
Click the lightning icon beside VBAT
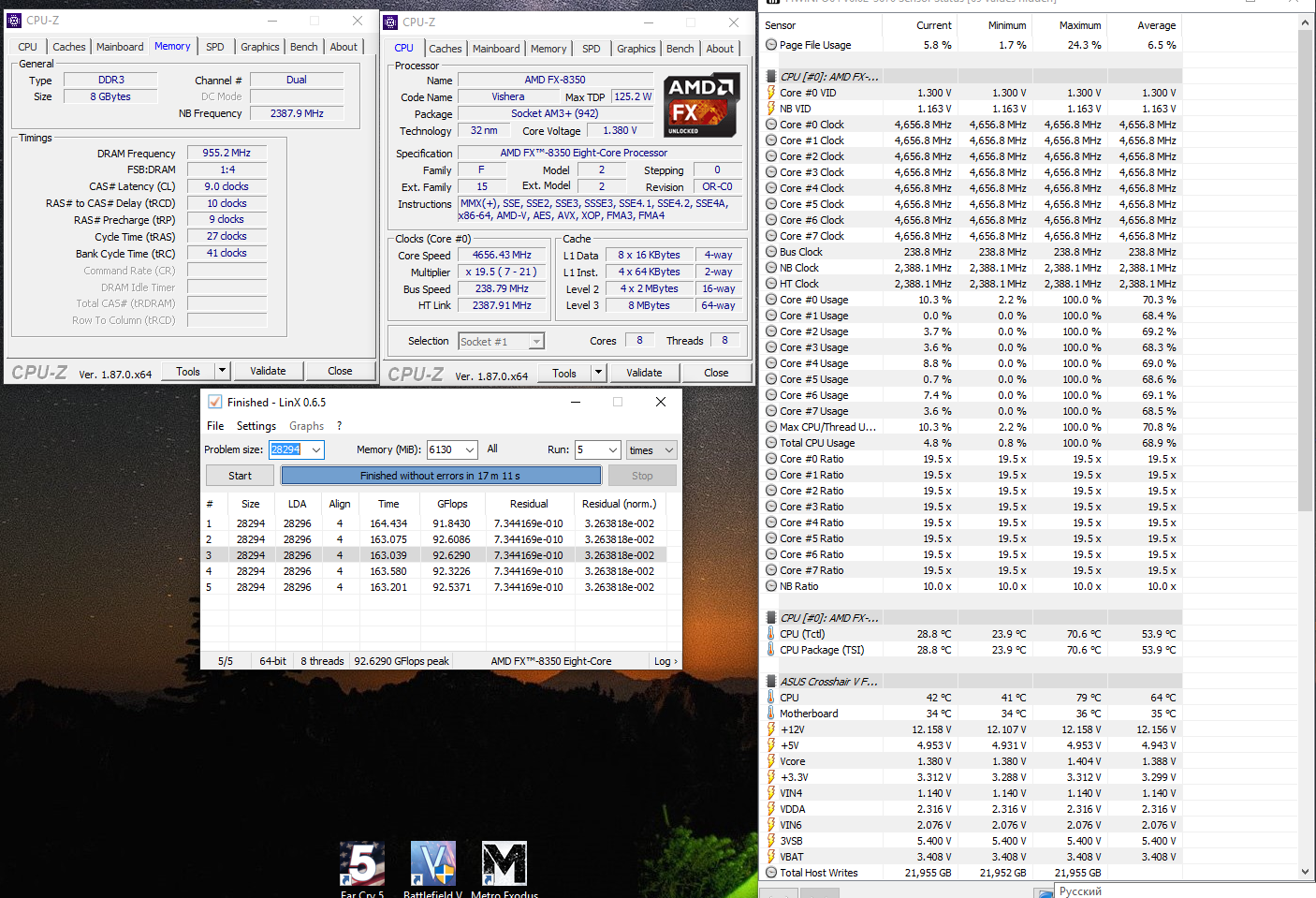(x=771, y=857)
